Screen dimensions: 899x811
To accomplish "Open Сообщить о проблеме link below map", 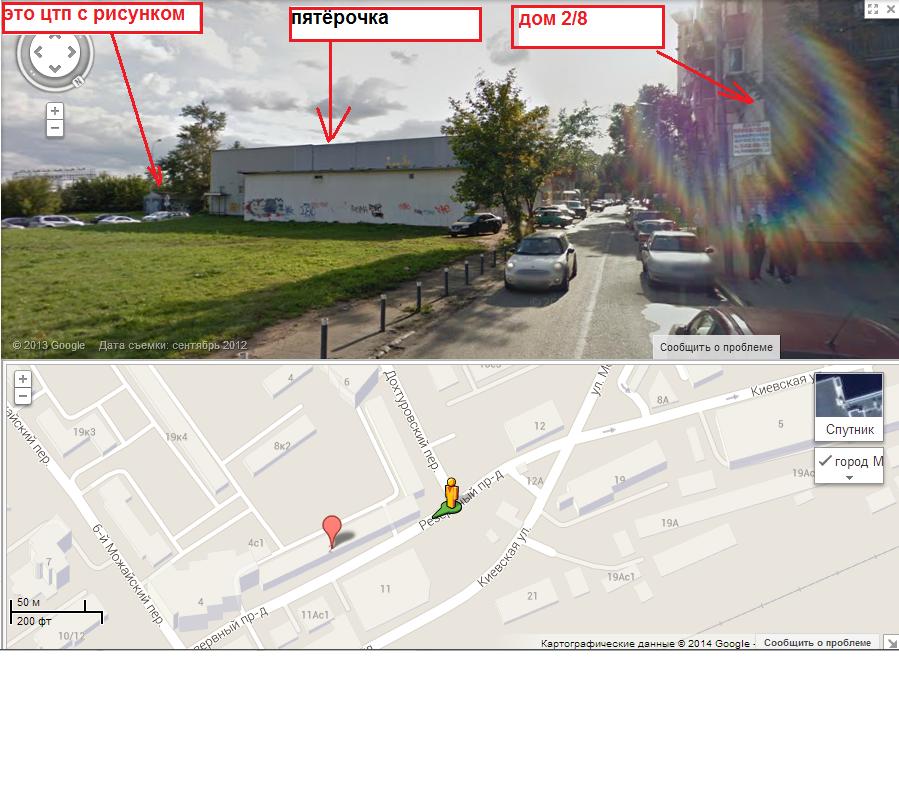I will 817,642.
